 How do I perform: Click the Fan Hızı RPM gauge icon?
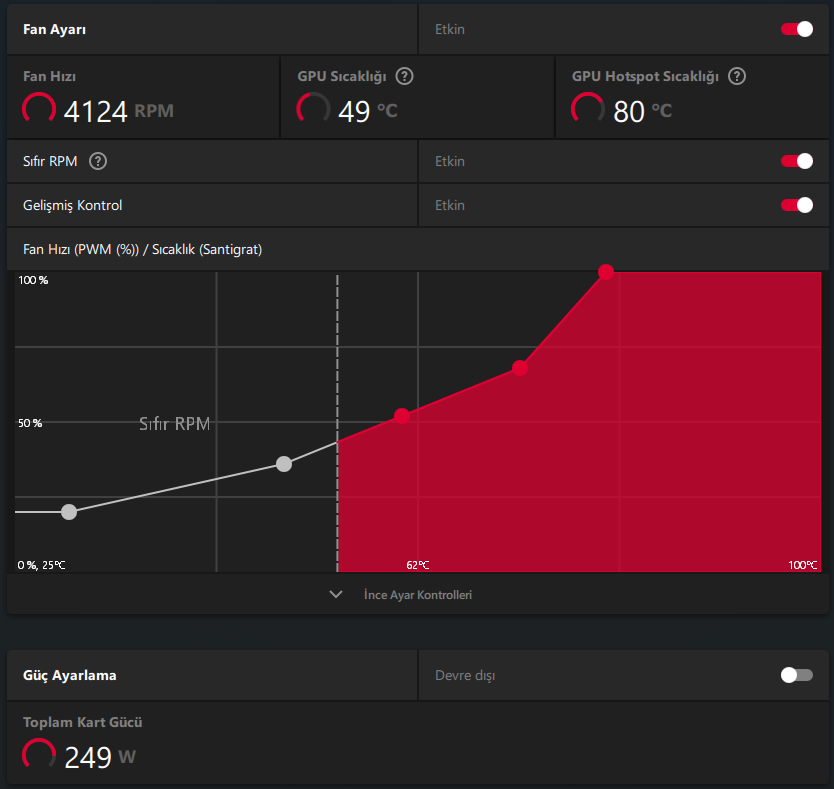39,109
